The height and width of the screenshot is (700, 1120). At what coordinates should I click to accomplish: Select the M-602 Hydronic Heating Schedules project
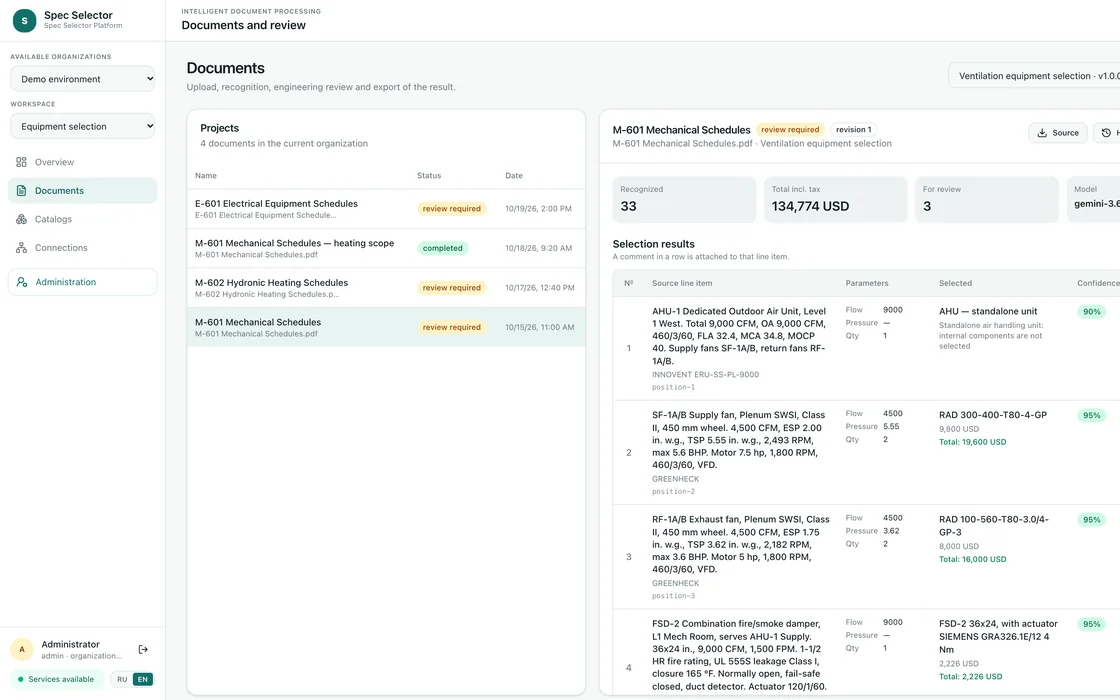coord(386,288)
